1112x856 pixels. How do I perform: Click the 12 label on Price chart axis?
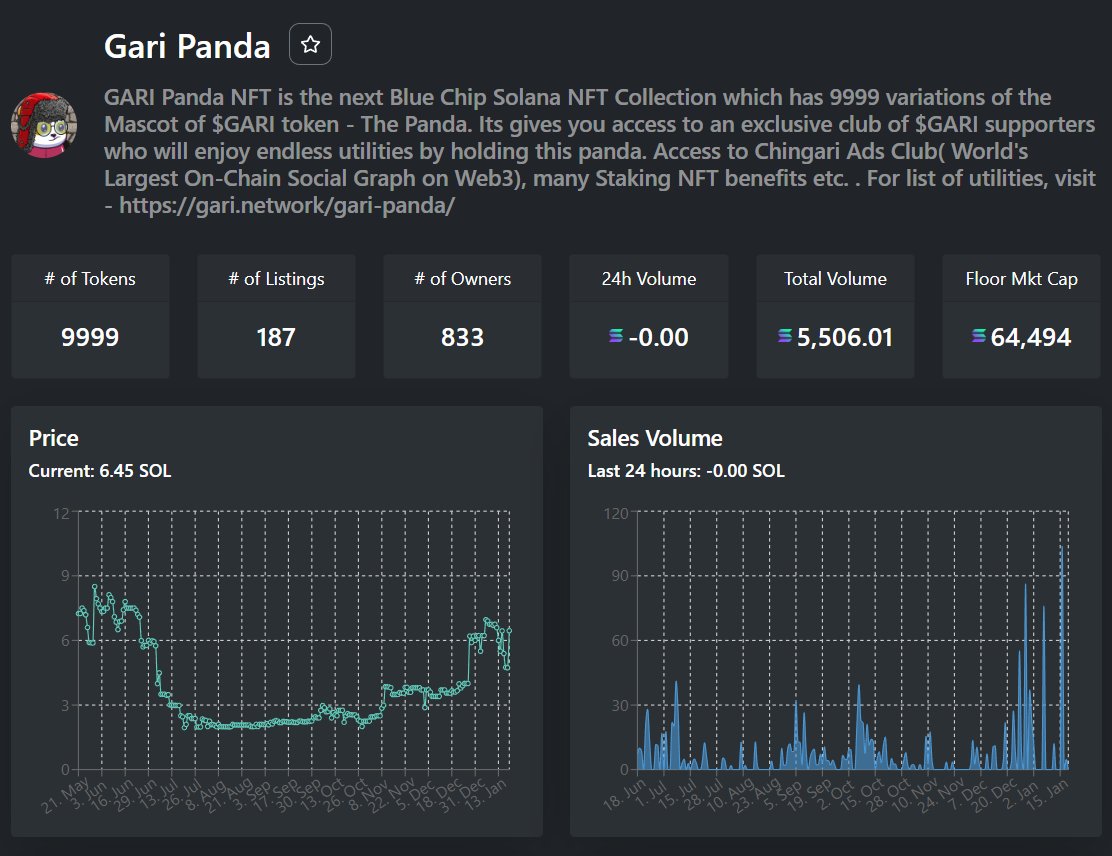click(x=61, y=513)
